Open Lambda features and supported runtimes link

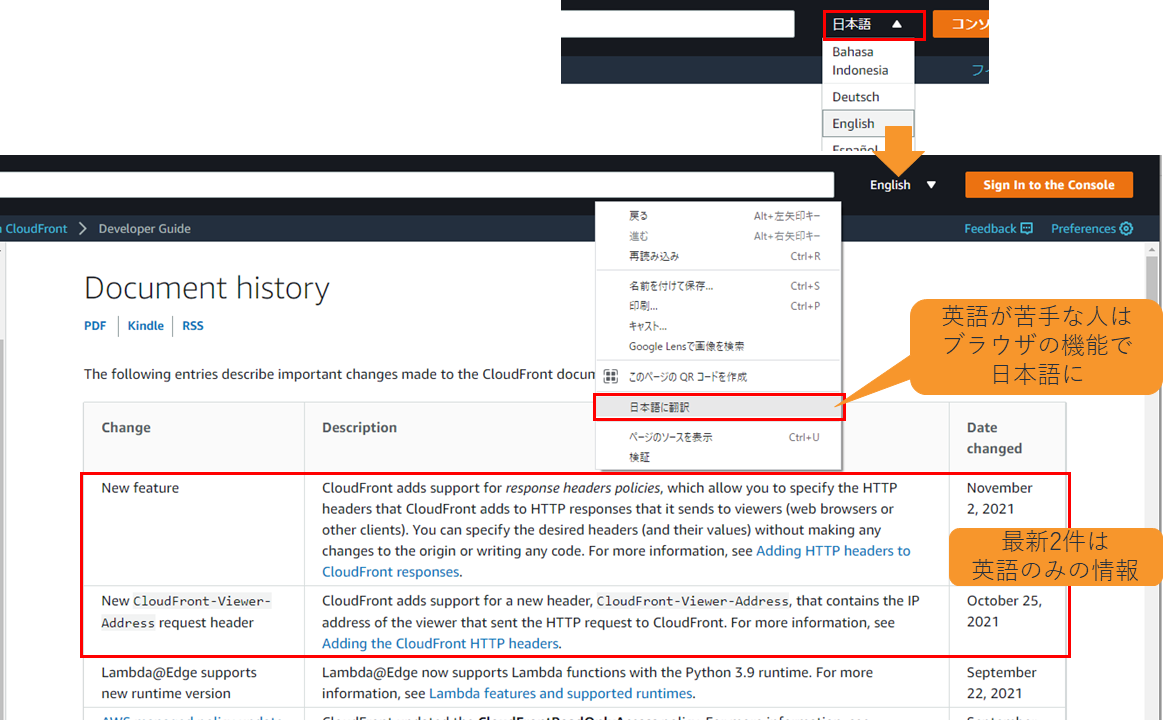pyautogui.click(x=561, y=693)
